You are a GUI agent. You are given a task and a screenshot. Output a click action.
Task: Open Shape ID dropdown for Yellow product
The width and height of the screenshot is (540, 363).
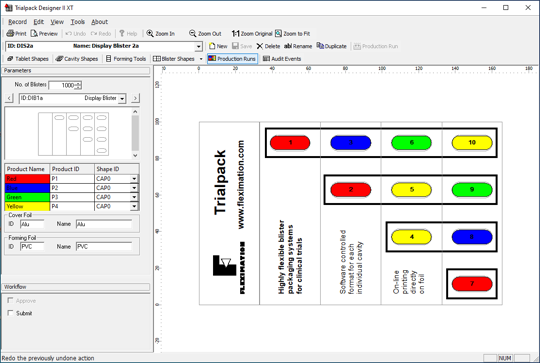(134, 207)
